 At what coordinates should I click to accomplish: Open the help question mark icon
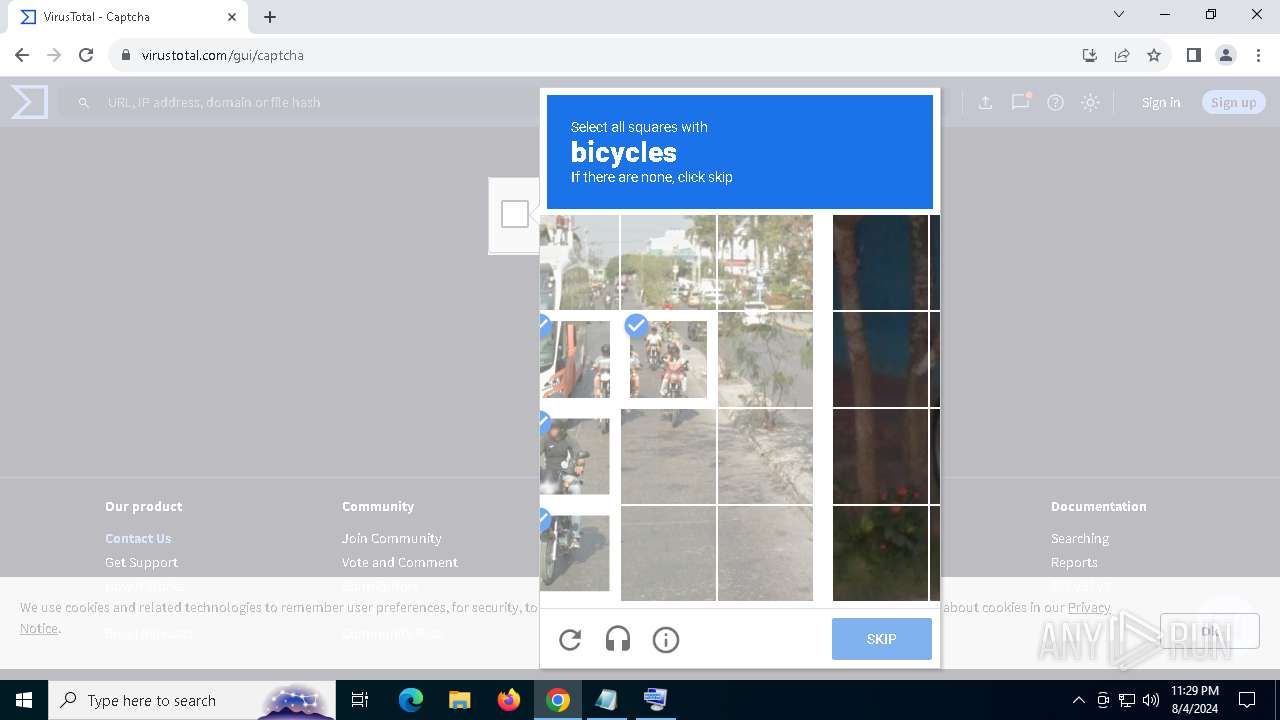[1055, 102]
